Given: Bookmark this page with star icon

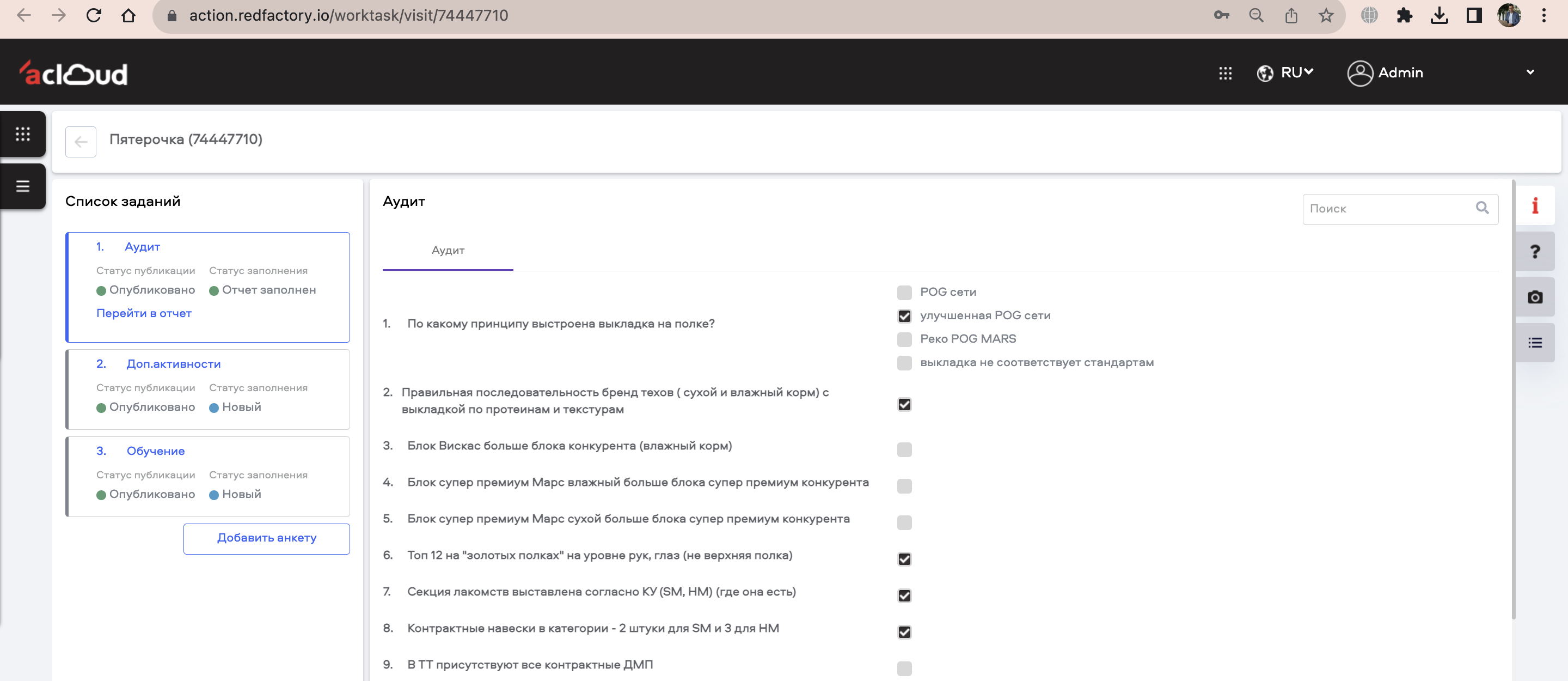Looking at the screenshot, I should (1326, 15).
